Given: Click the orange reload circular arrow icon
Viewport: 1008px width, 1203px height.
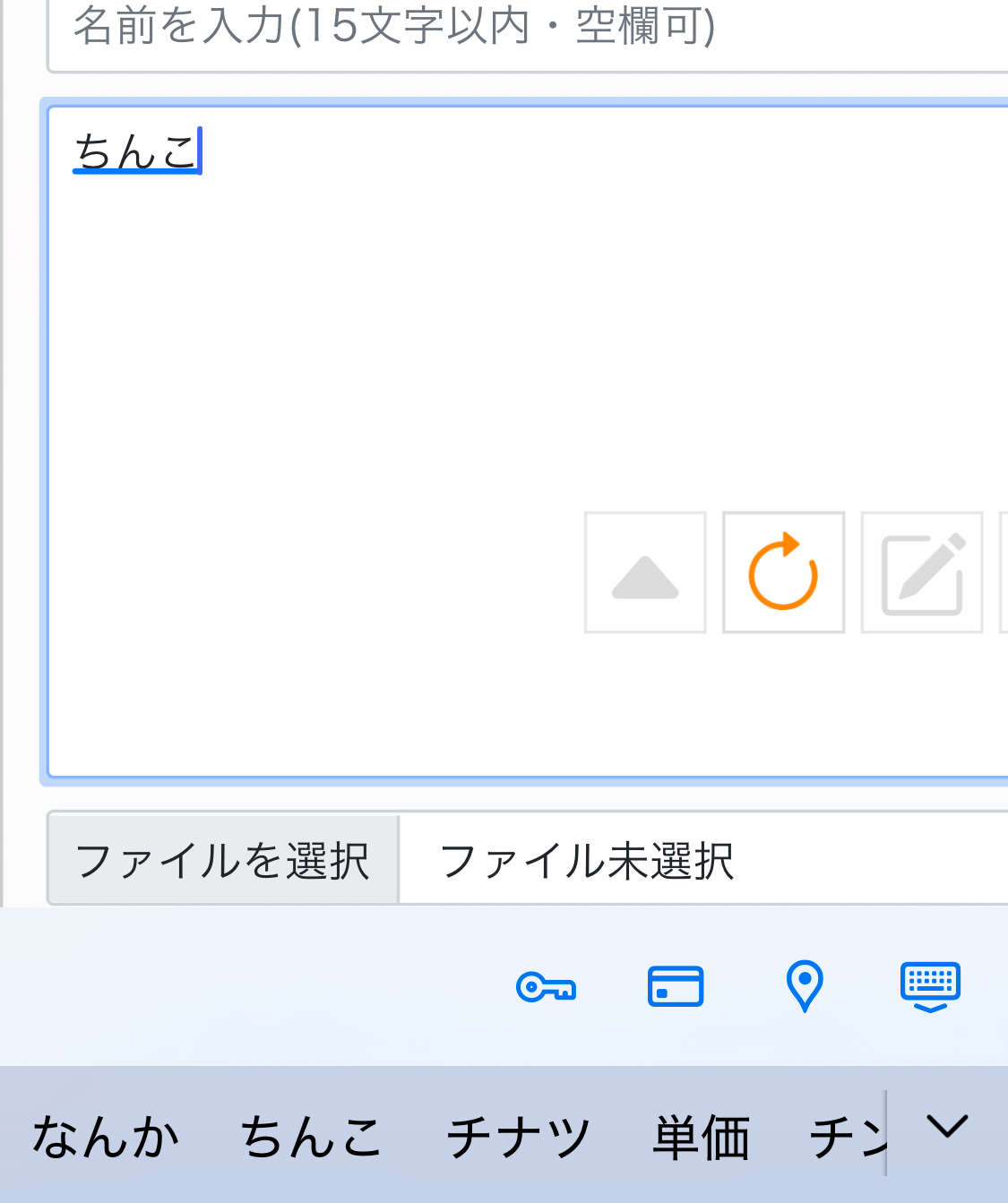Looking at the screenshot, I should click(x=783, y=572).
